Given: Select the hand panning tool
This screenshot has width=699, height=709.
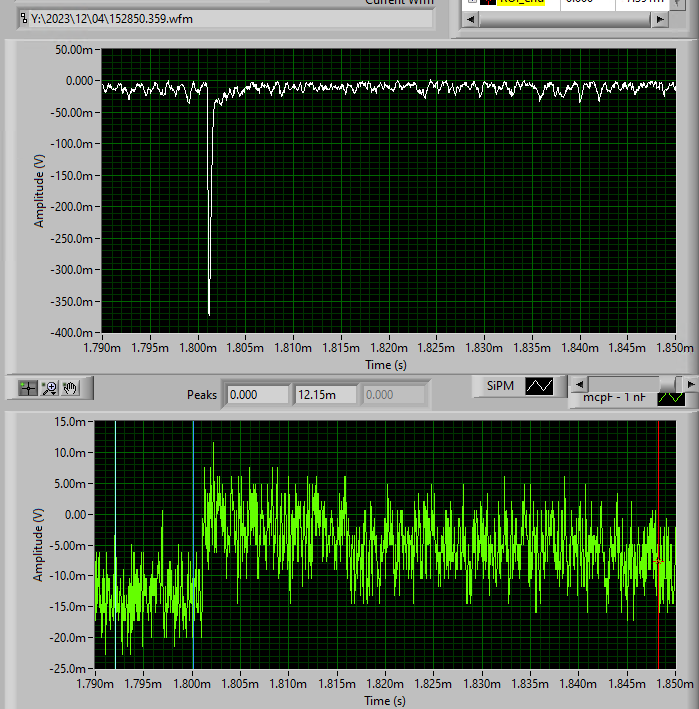Looking at the screenshot, I should 70,388.
